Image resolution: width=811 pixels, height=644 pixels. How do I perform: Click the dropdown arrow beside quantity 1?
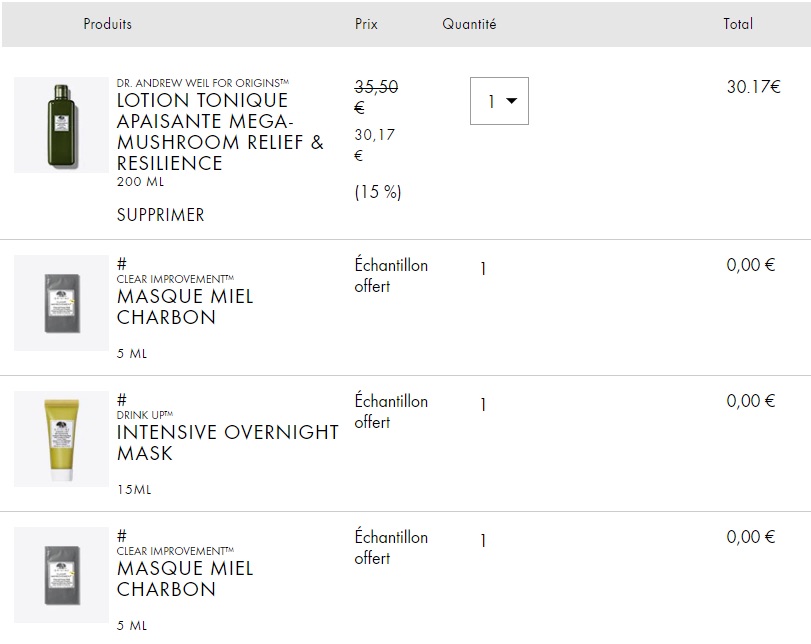click(512, 101)
